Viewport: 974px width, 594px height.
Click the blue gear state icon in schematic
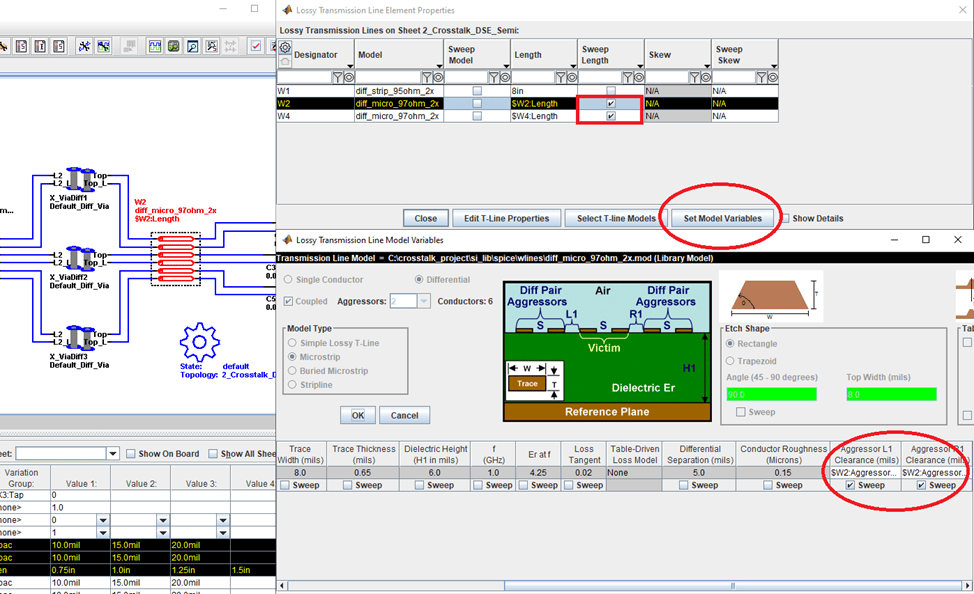pyautogui.click(x=199, y=342)
